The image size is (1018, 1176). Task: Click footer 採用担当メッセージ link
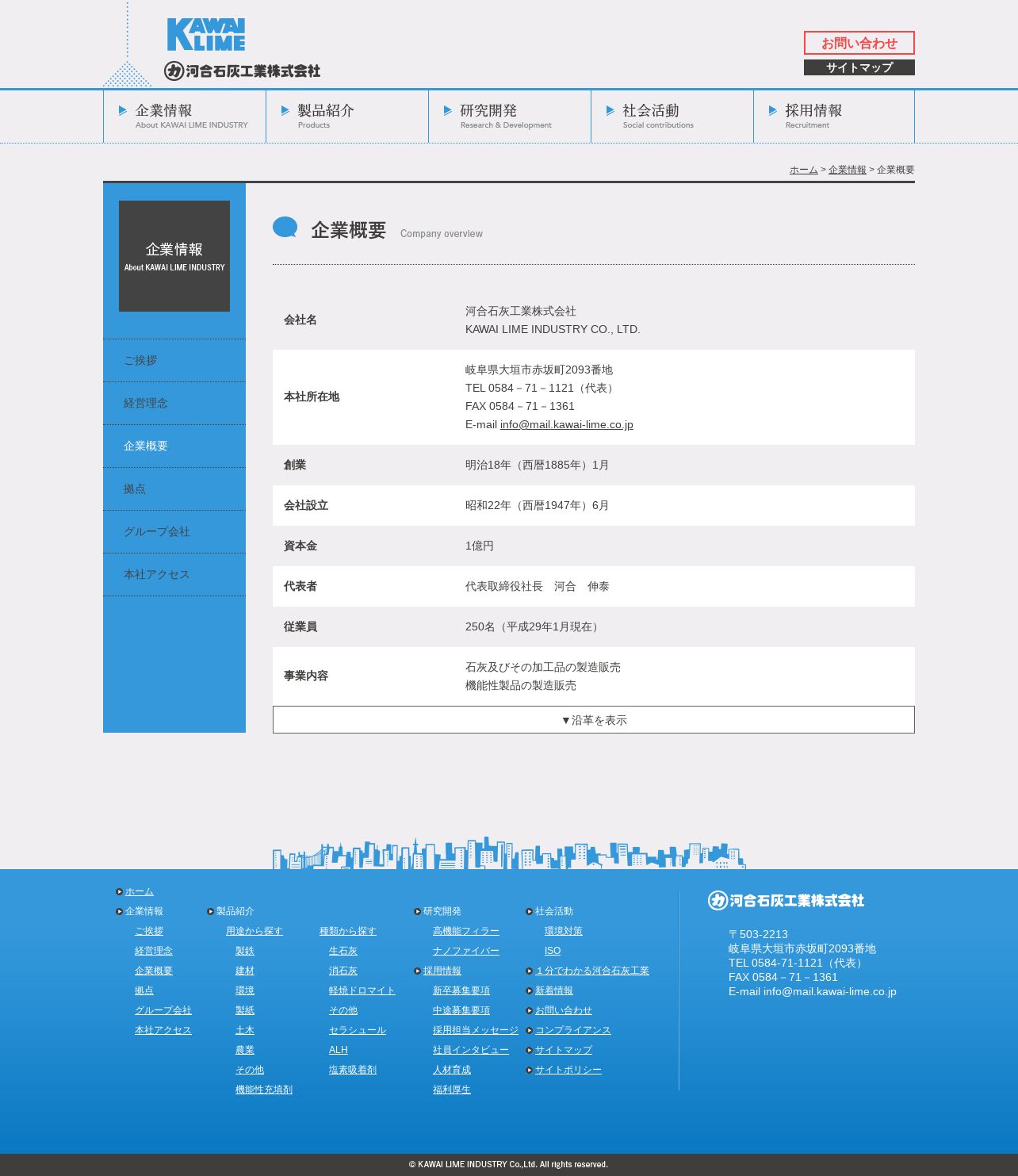pos(476,1030)
